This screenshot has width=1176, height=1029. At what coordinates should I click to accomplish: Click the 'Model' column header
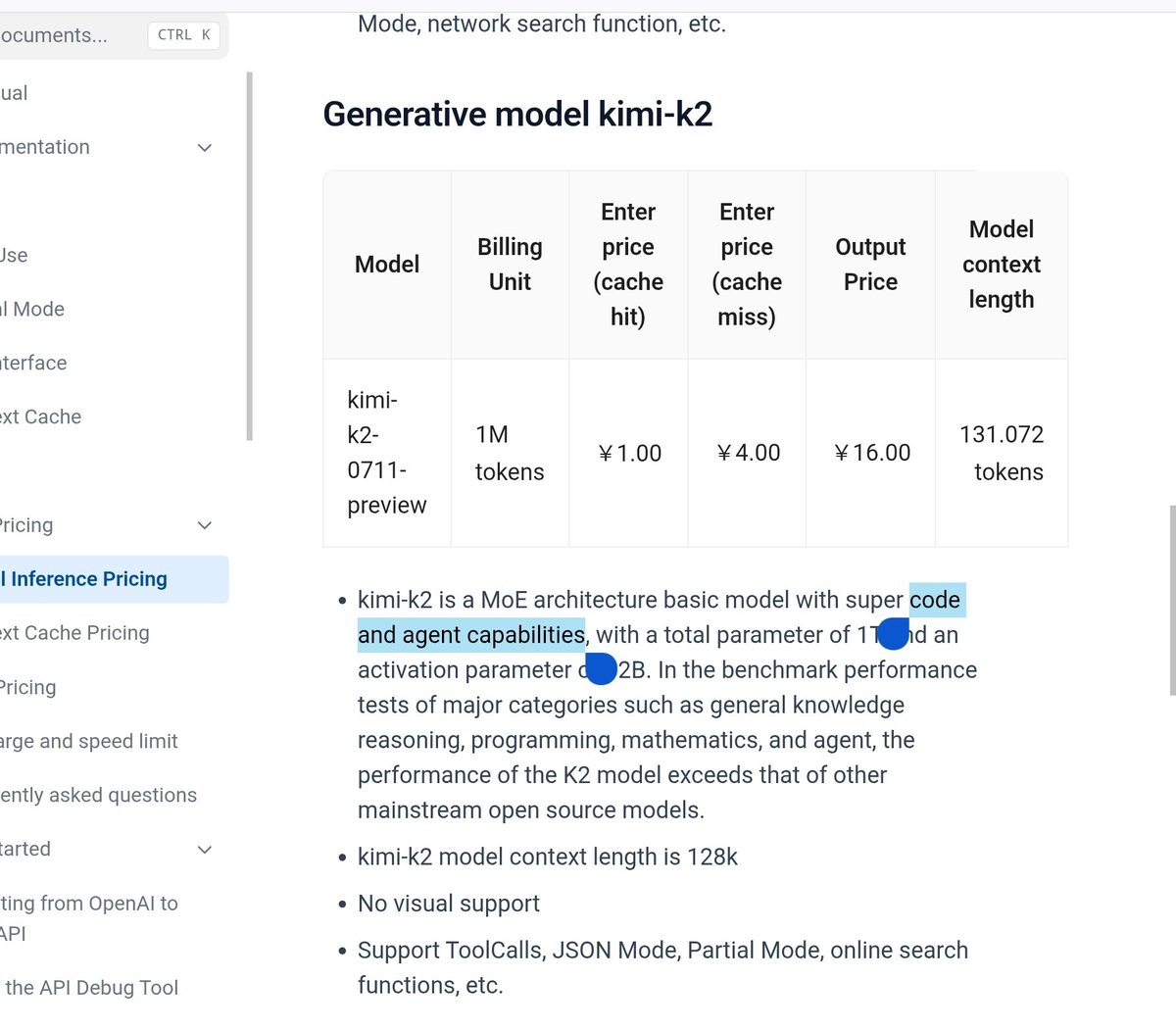click(387, 265)
